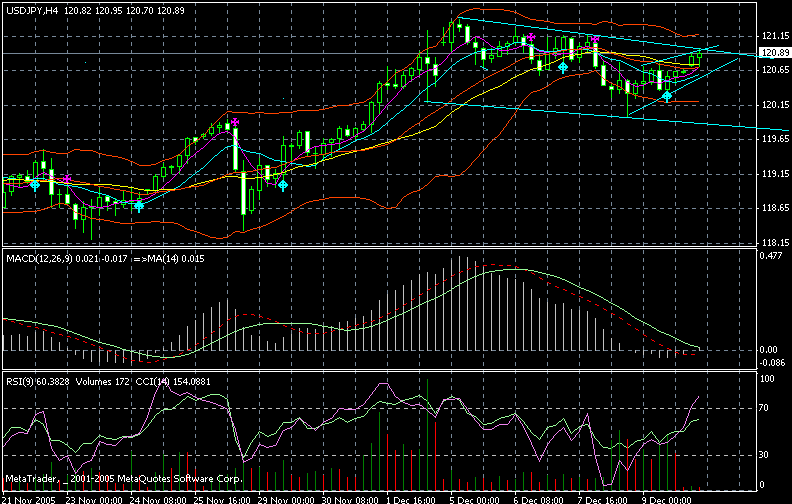
Task: Click the current price tag 120.89
Action: [775, 53]
